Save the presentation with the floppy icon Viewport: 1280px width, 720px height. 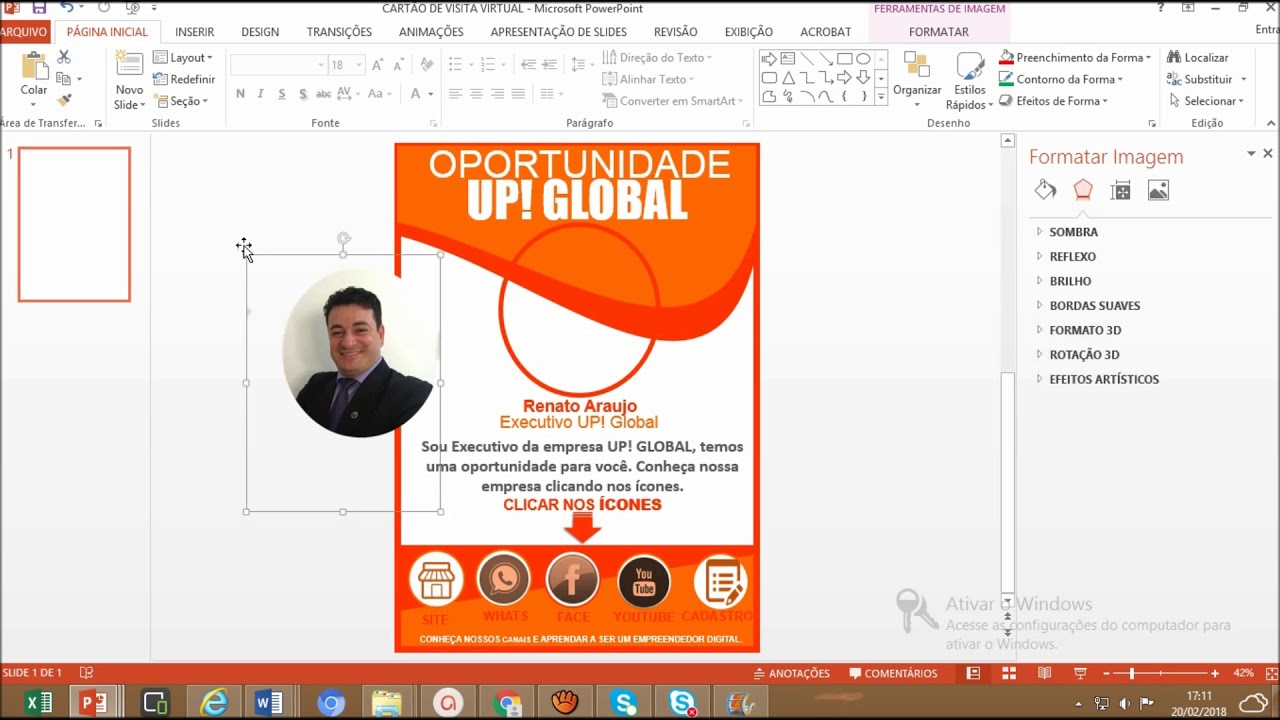pyautogui.click(x=39, y=8)
